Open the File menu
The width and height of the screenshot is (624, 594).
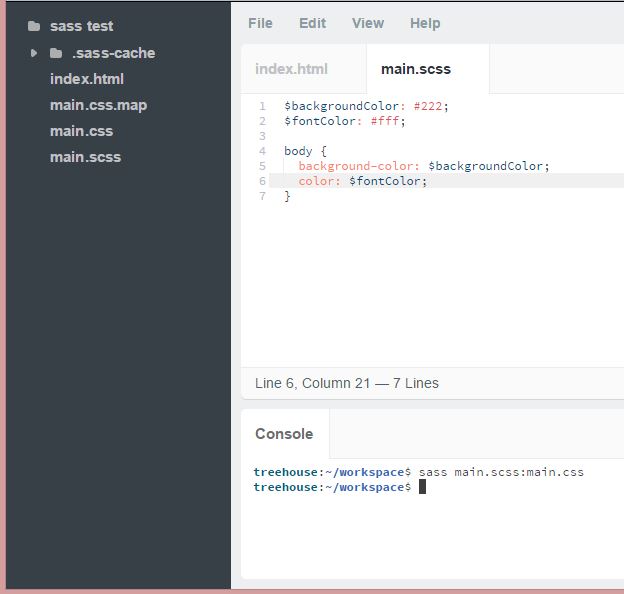point(260,23)
